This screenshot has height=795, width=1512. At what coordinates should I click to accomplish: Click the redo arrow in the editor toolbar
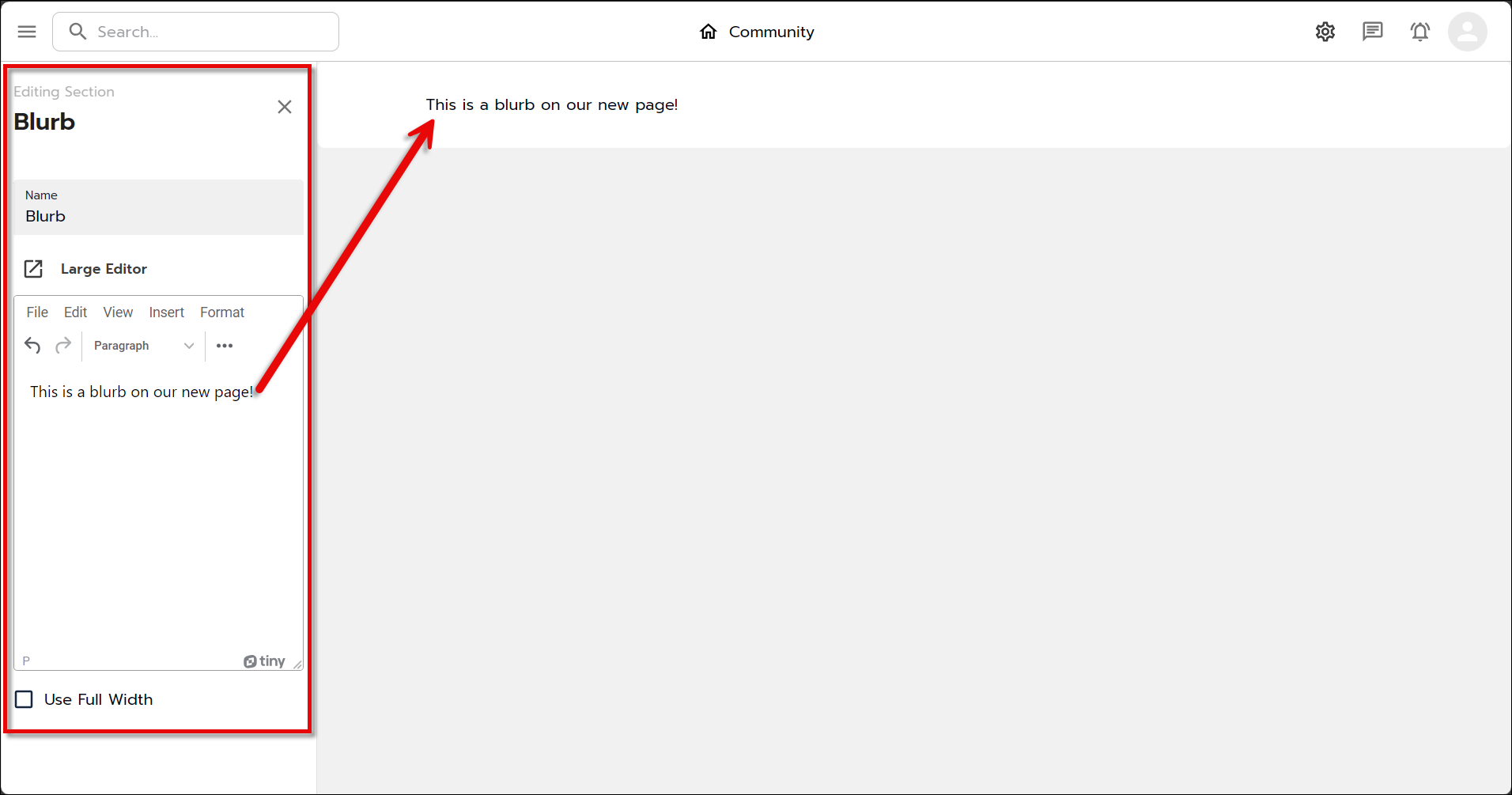coord(63,345)
